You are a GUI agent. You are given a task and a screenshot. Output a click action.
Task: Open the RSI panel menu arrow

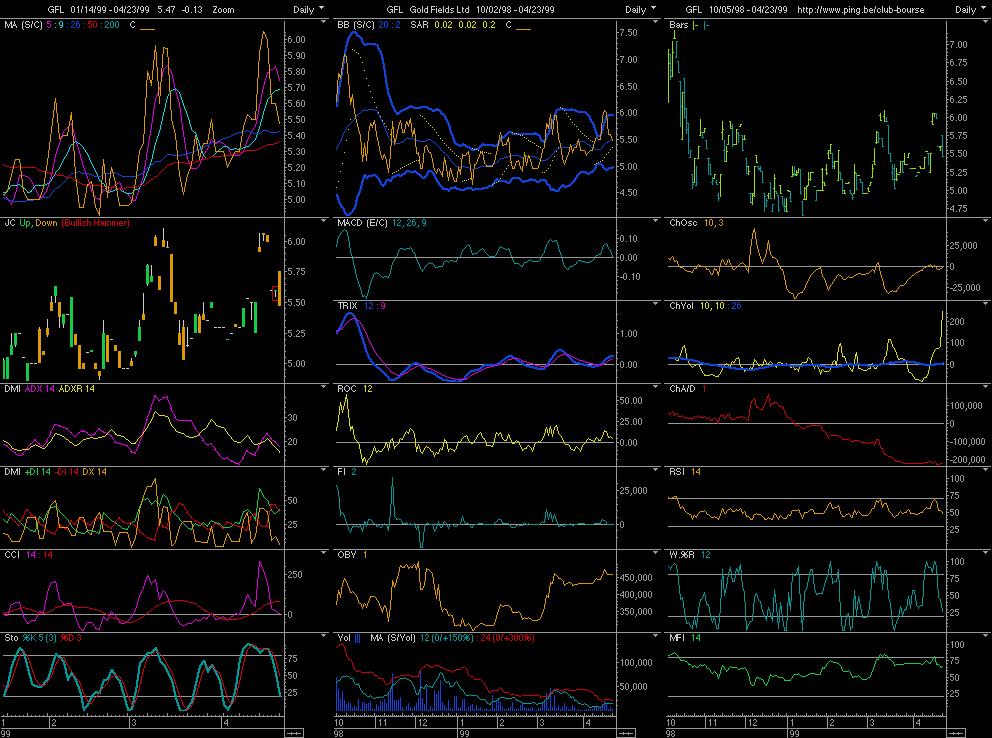point(986,469)
